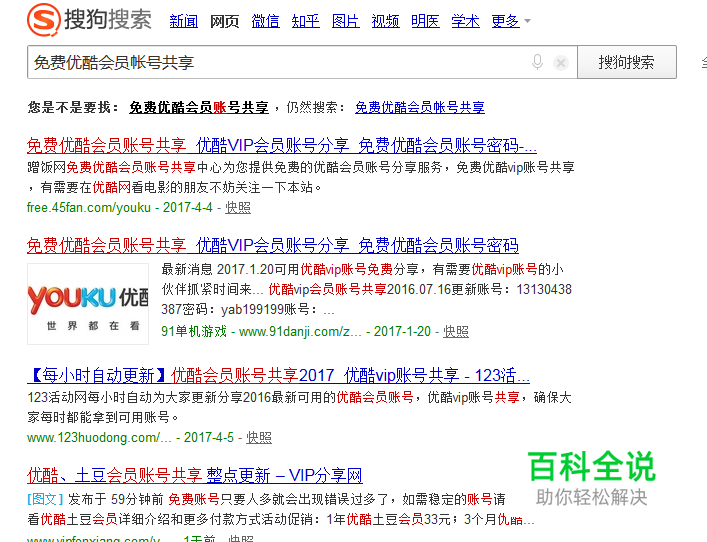Open 快照 for free.45fan.com result
707x542 pixels.
238,207
